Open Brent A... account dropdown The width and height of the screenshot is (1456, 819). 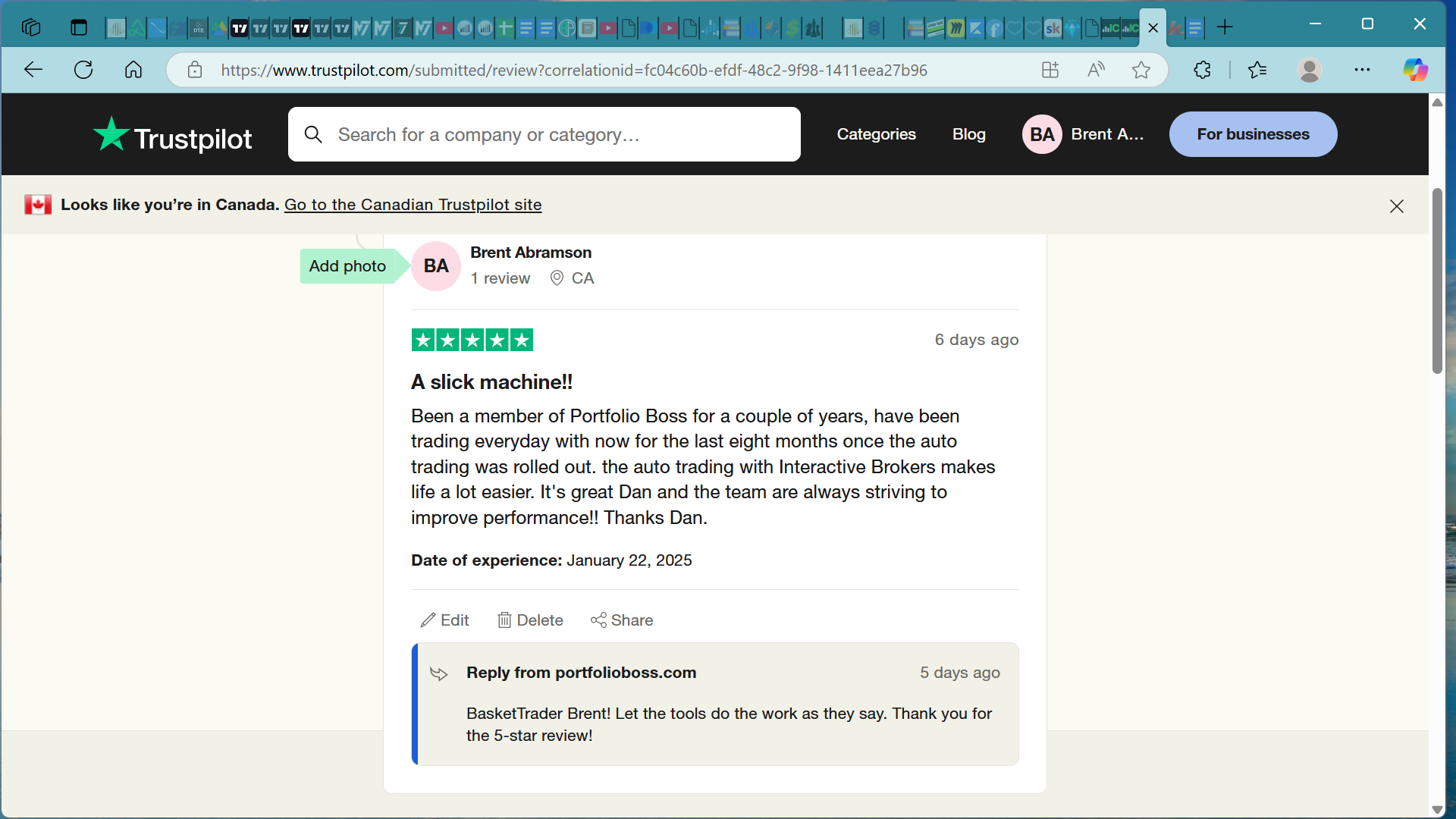click(1106, 134)
